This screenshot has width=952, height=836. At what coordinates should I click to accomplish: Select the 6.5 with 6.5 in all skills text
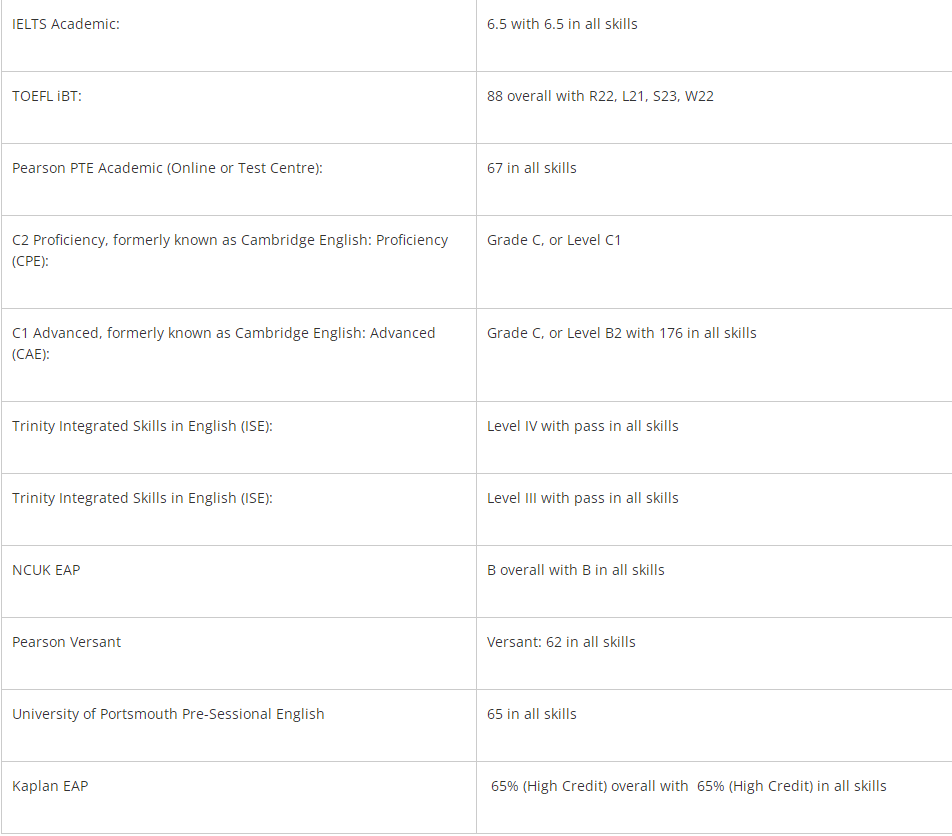tap(562, 24)
